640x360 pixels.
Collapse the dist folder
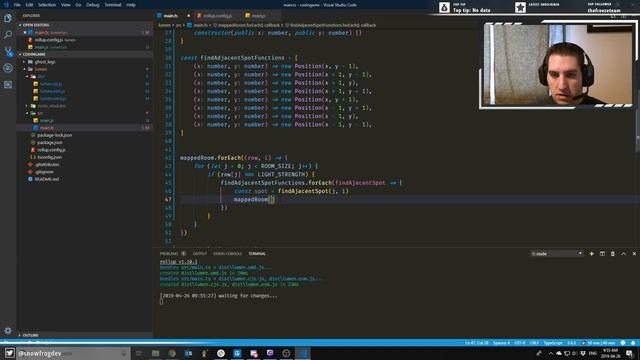tap(41, 76)
